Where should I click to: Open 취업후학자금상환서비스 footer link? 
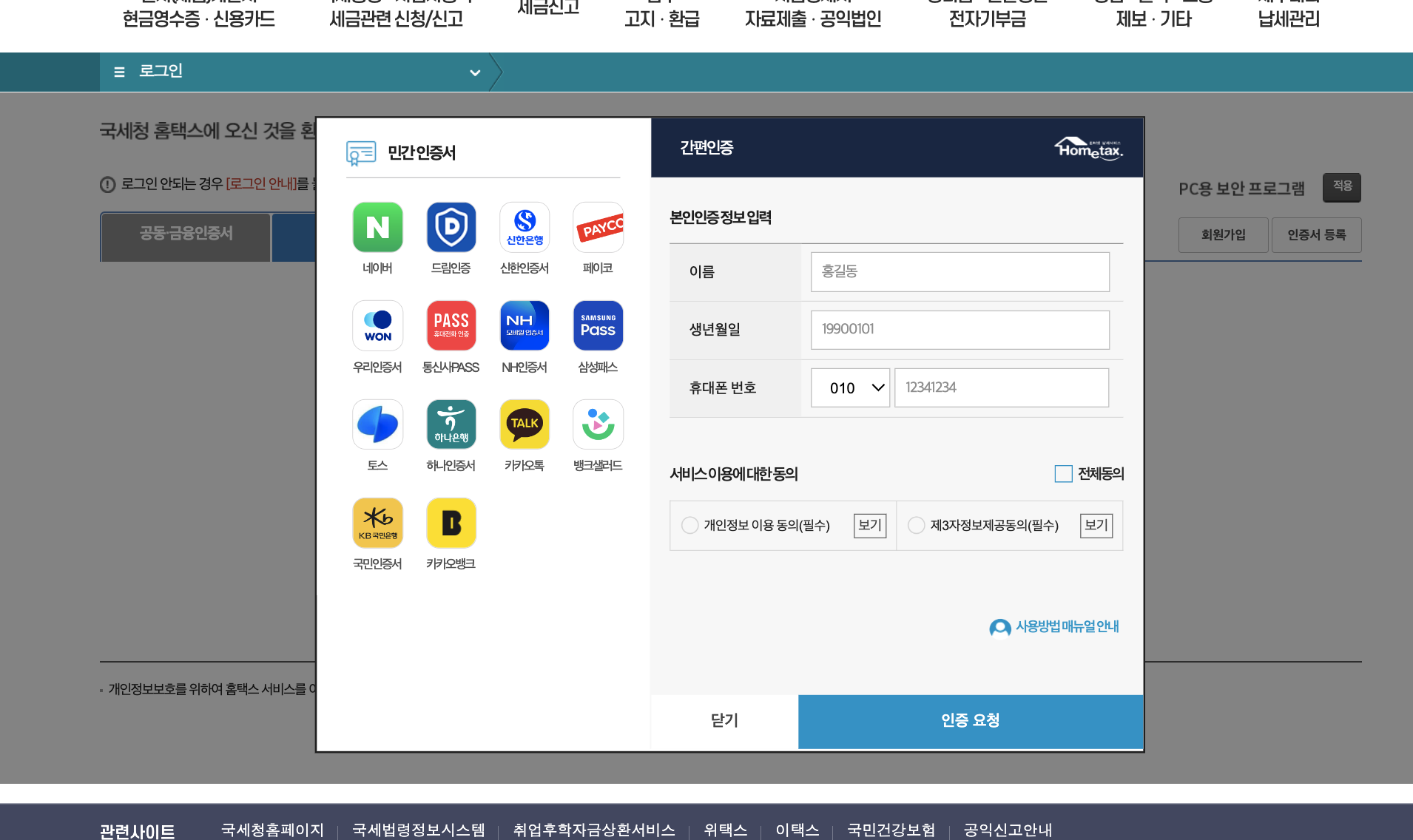pyautogui.click(x=594, y=830)
